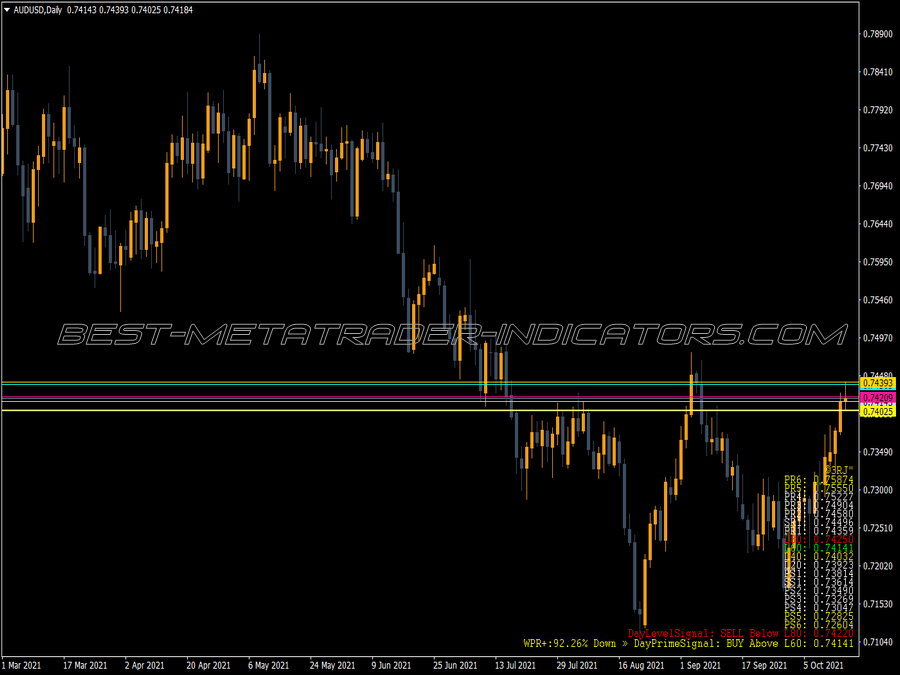Select the yellow 0.74025 price tag
900x675 pixels.
tap(878, 411)
